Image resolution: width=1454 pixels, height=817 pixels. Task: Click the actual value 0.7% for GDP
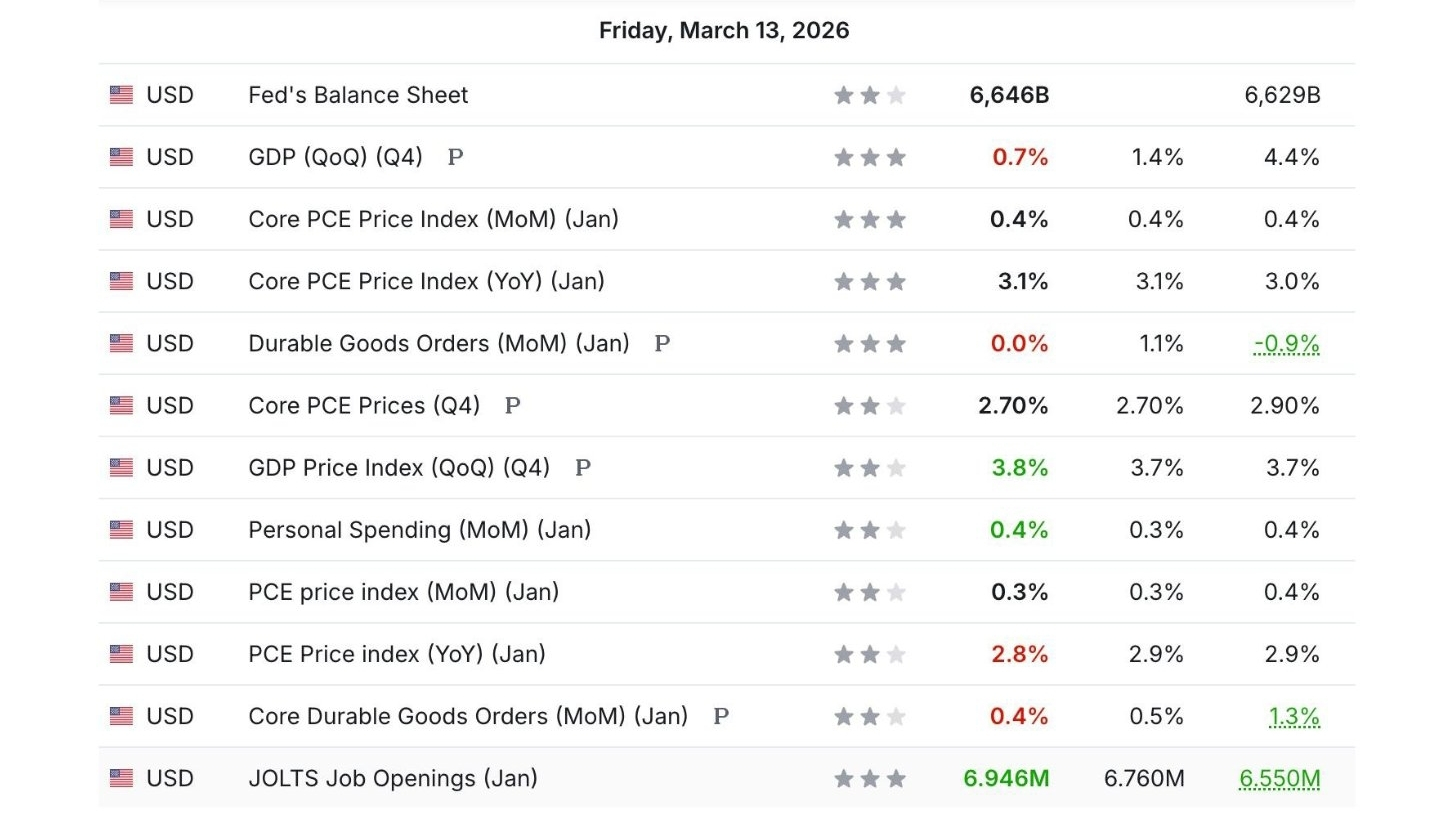coord(1020,157)
